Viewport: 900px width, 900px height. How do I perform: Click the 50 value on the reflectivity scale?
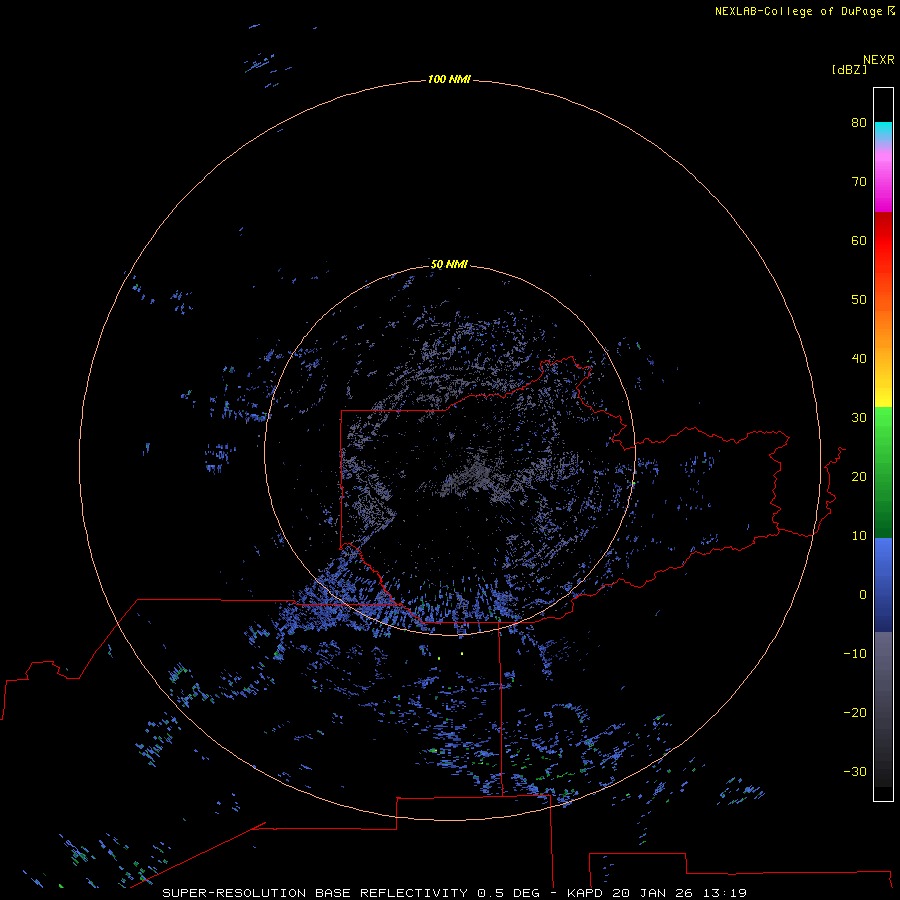click(x=859, y=300)
